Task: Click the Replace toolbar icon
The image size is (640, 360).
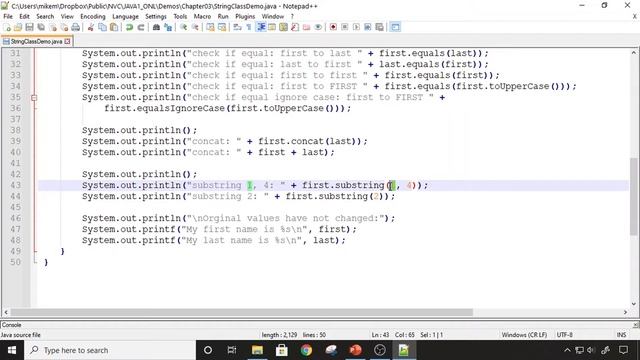Action: pos(167,27)
